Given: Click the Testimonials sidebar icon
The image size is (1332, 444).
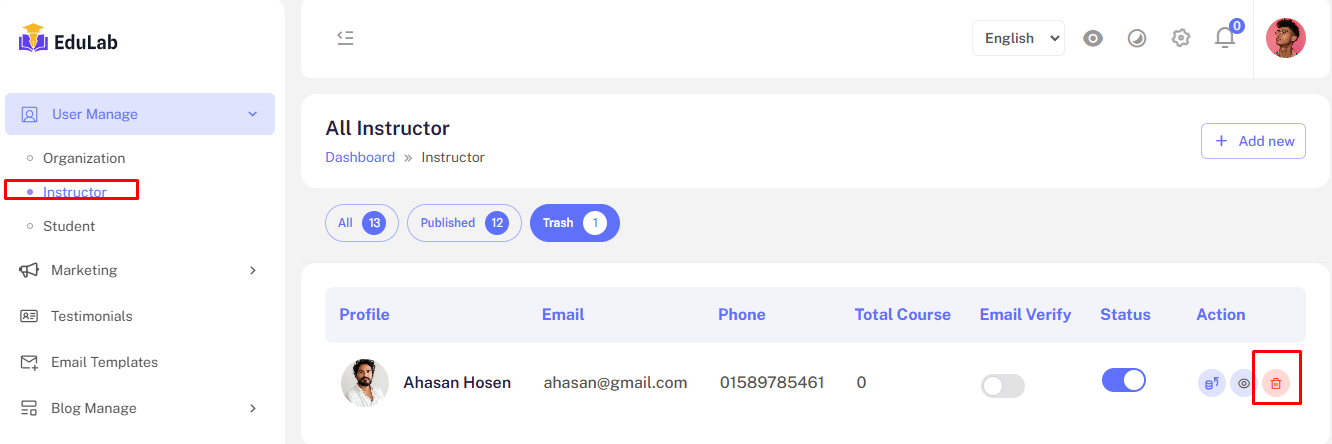Looking at the screenshot, I should 30,316.
